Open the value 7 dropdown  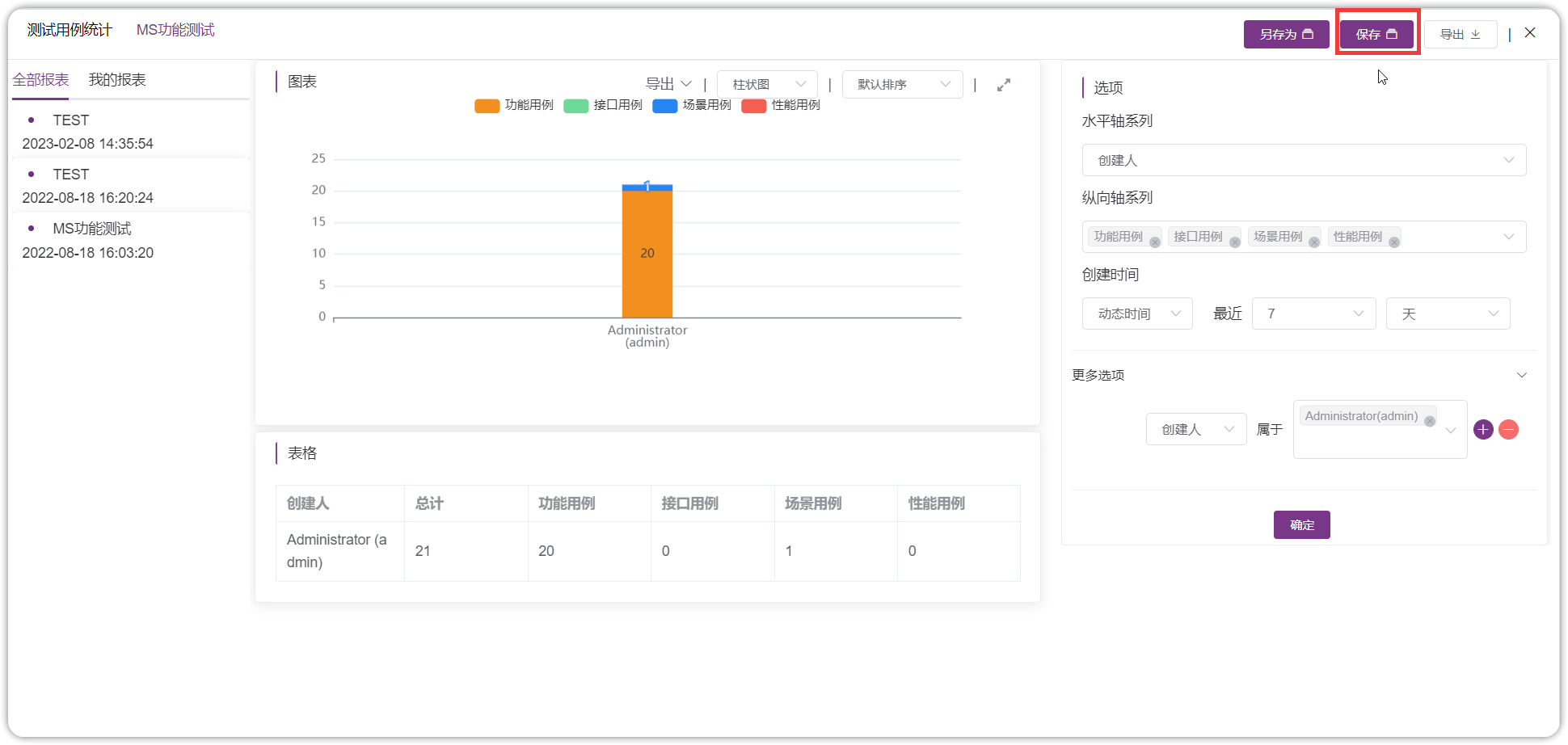tap(1313, 314)
